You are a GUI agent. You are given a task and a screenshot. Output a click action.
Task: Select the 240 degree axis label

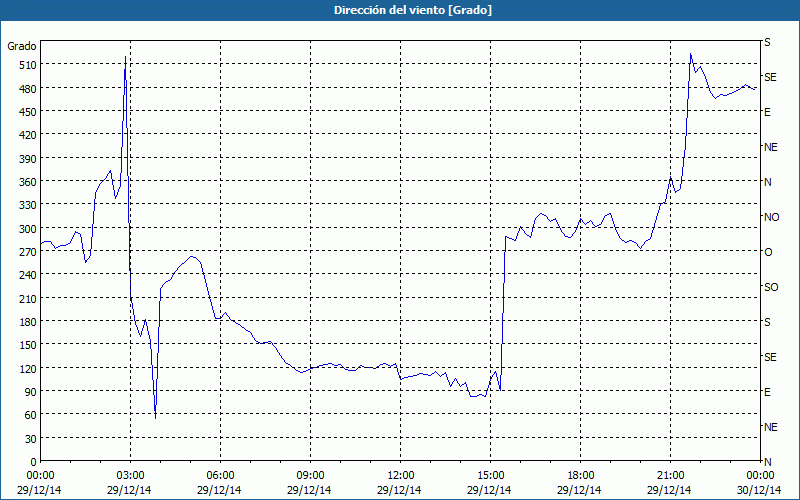coord(28,275)
